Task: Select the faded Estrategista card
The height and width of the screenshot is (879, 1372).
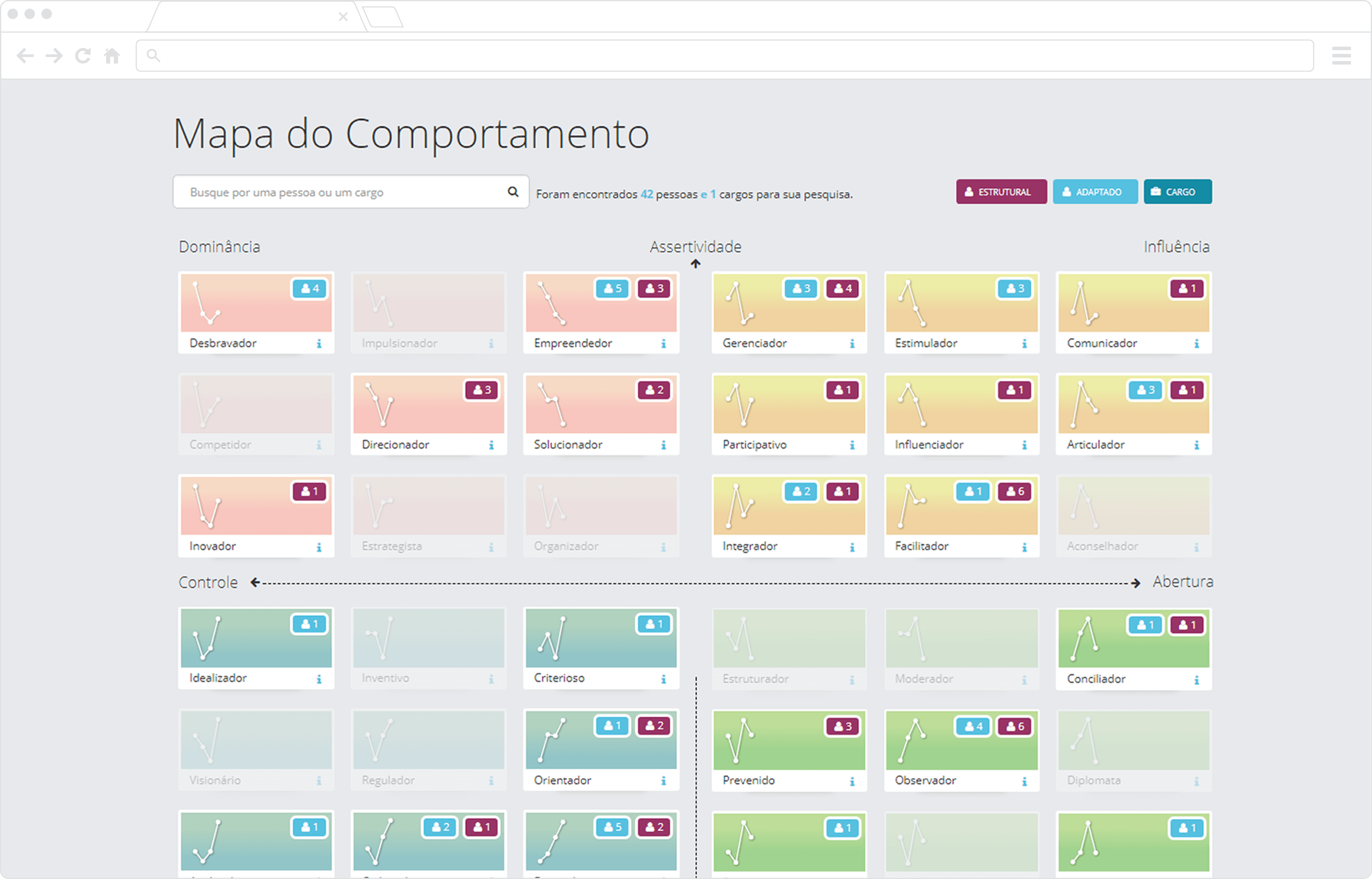Action: pos(428,516)
